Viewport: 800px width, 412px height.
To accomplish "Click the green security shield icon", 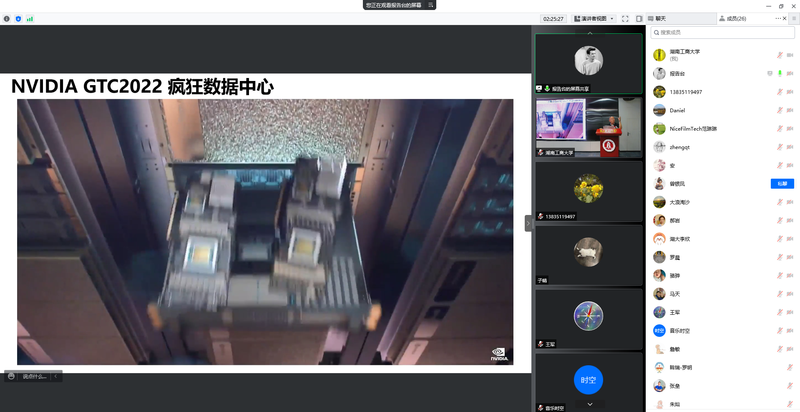I will 18,18.
